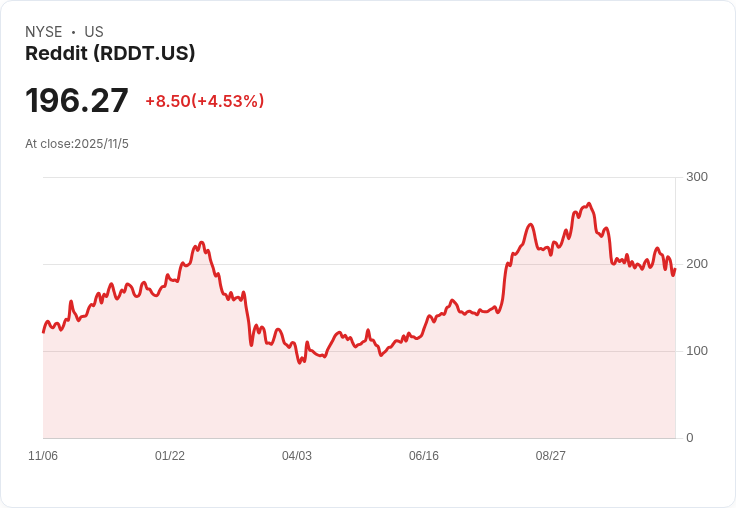Click the 11/06 date axis label

pos(43,456)
